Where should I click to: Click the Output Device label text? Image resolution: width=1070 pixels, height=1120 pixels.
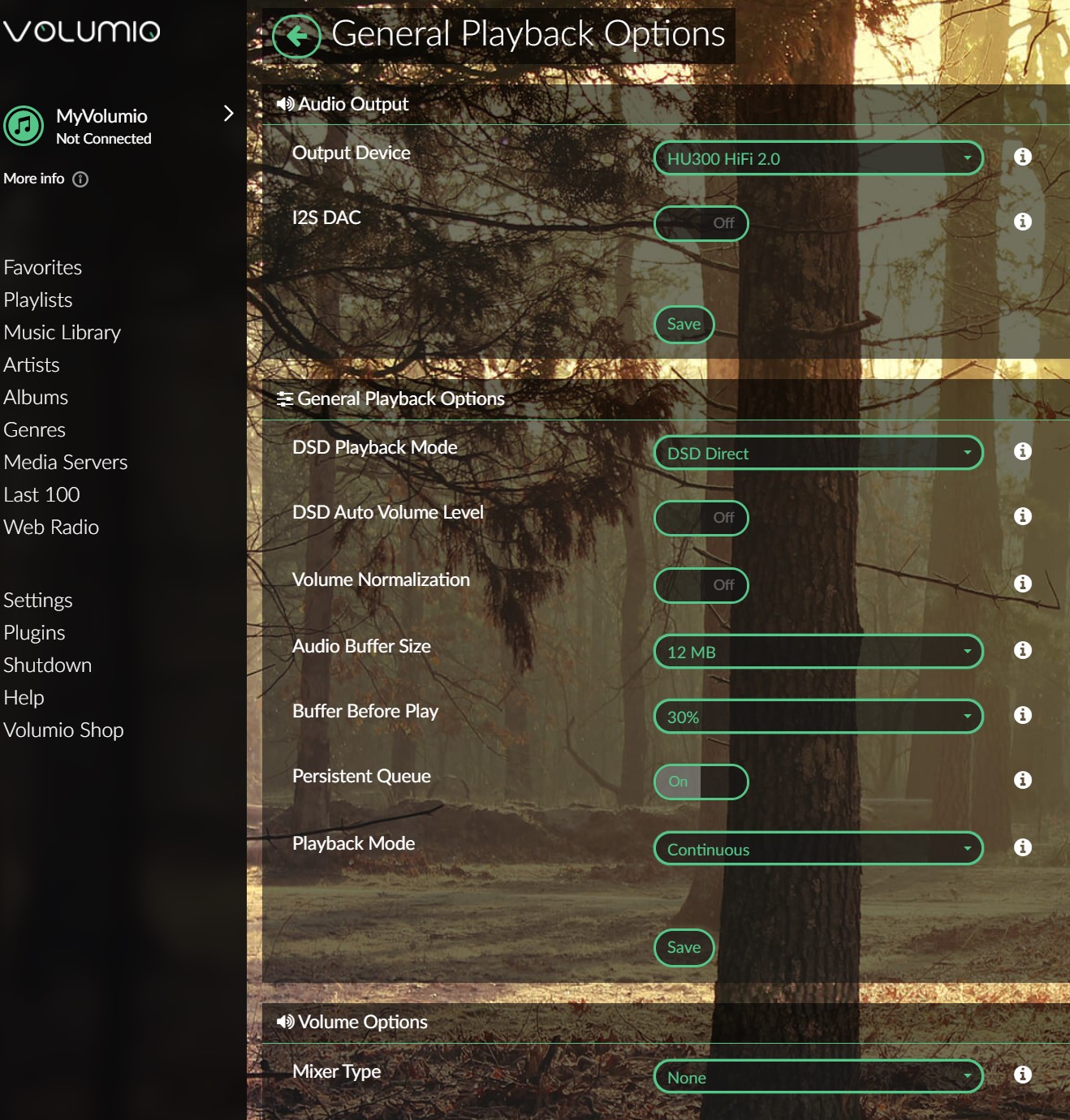(351, 153)
